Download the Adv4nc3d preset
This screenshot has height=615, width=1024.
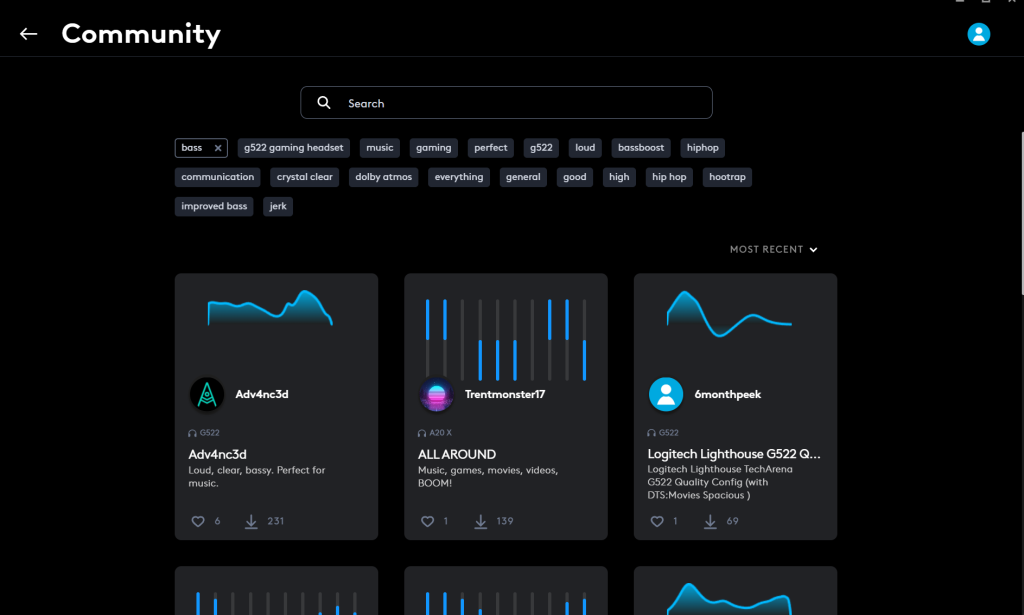tap(251, 522)
